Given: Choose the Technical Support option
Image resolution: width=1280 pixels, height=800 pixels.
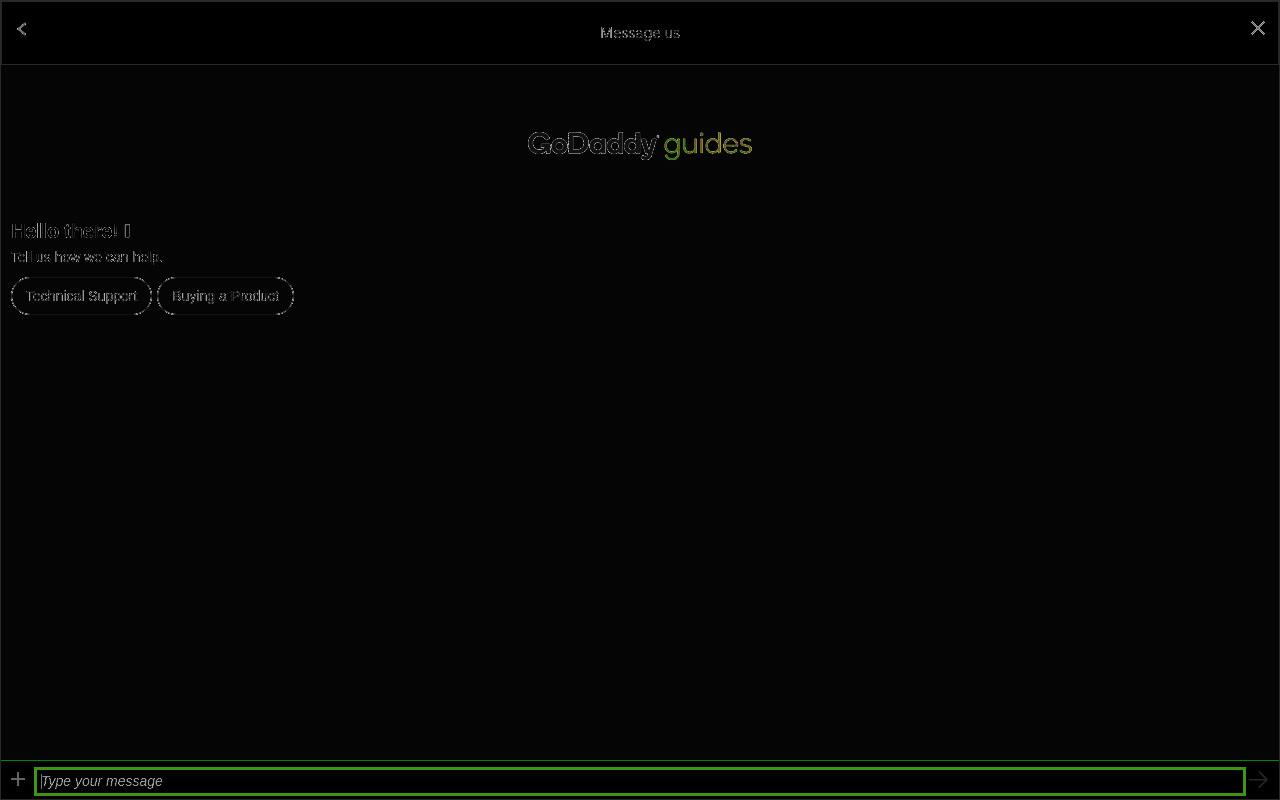Looking at the screenshot, I should point(81,296).
